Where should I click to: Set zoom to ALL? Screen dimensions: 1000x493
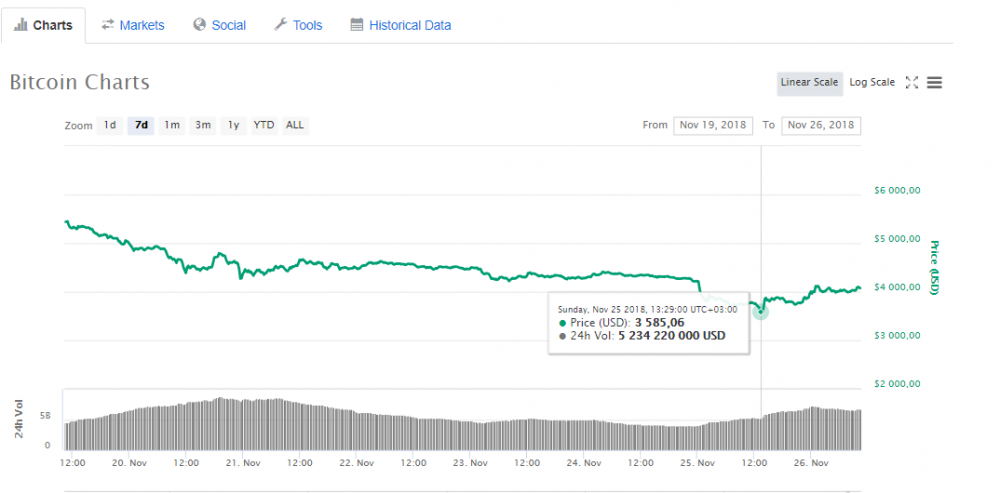coord(295,126)
